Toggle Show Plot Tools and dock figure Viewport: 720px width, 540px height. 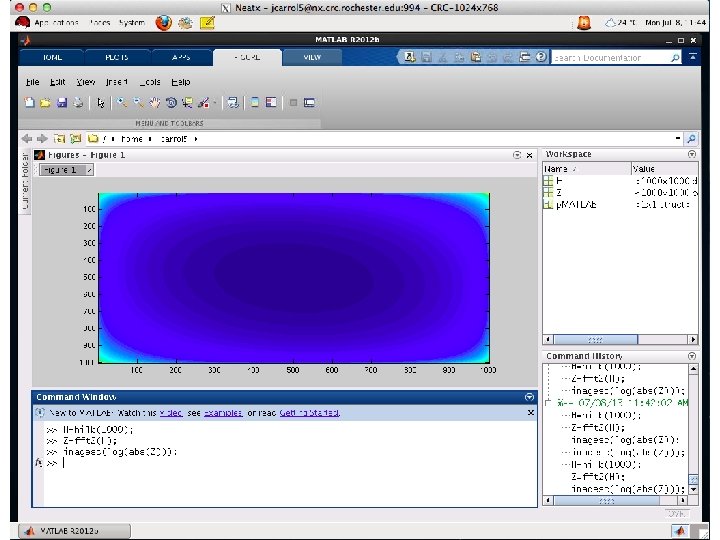tap(310, 102)
